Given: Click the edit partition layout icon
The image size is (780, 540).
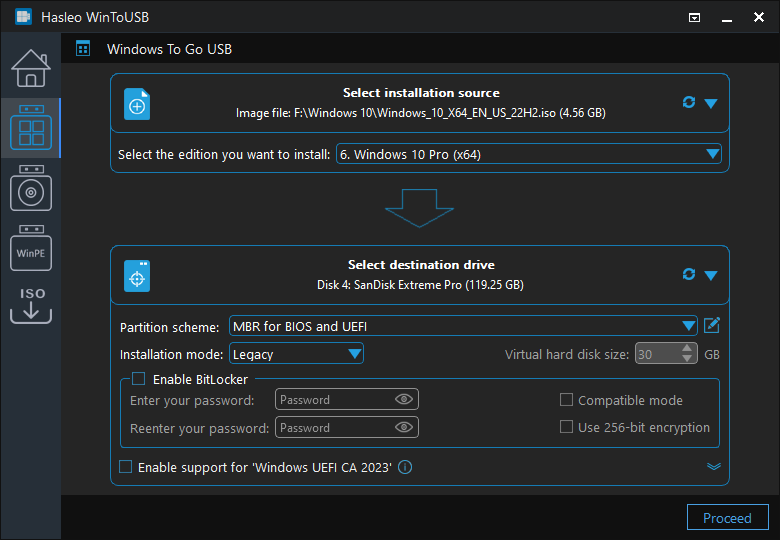Looking at the screenshot, I should [x=712, y=326].
